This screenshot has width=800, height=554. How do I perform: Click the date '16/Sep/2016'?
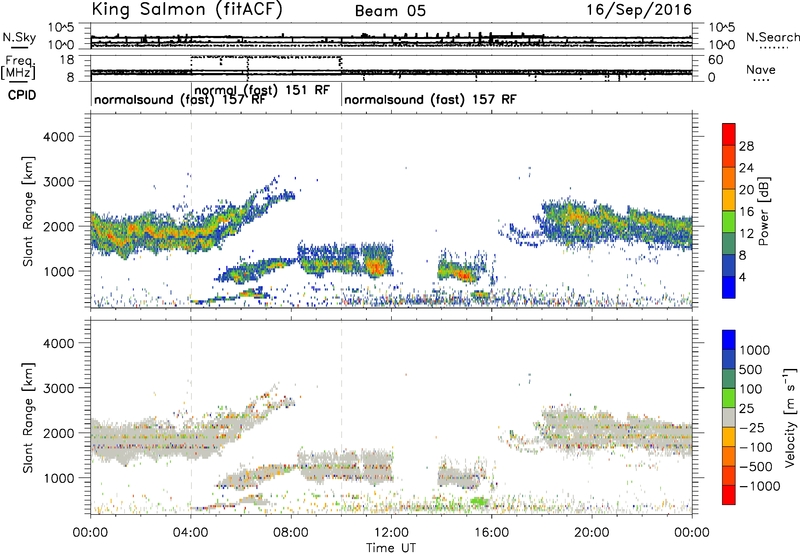click(639, 10)
